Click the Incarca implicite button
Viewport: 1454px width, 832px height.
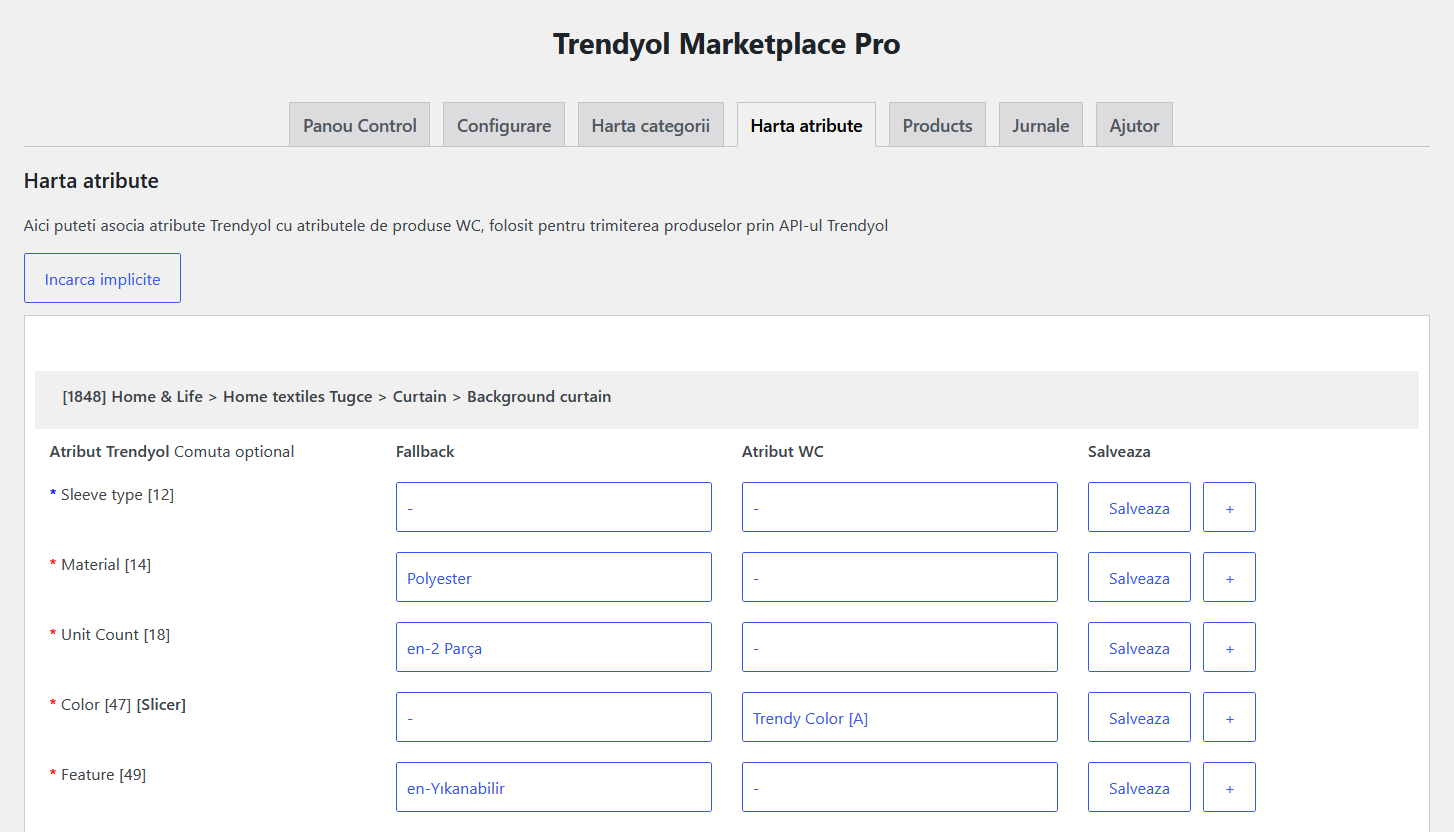pos(102,278)
